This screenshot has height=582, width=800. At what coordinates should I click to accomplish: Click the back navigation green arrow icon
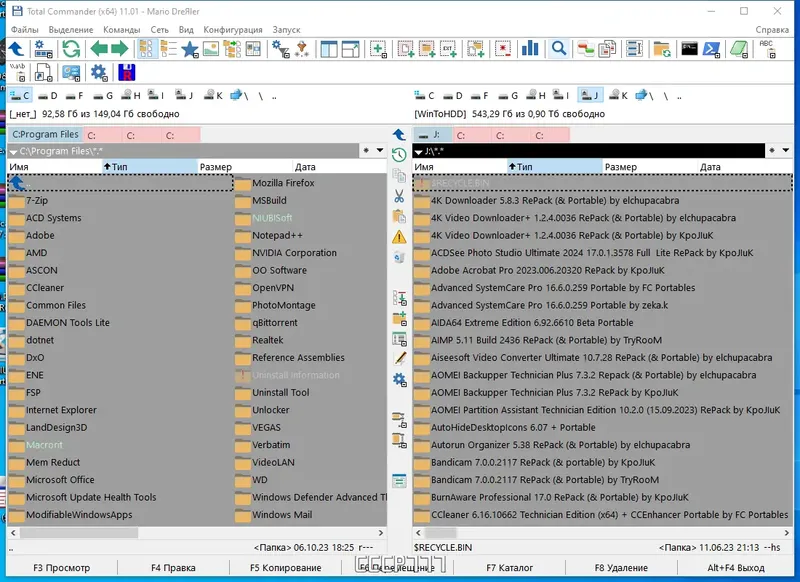pos(100,48)
